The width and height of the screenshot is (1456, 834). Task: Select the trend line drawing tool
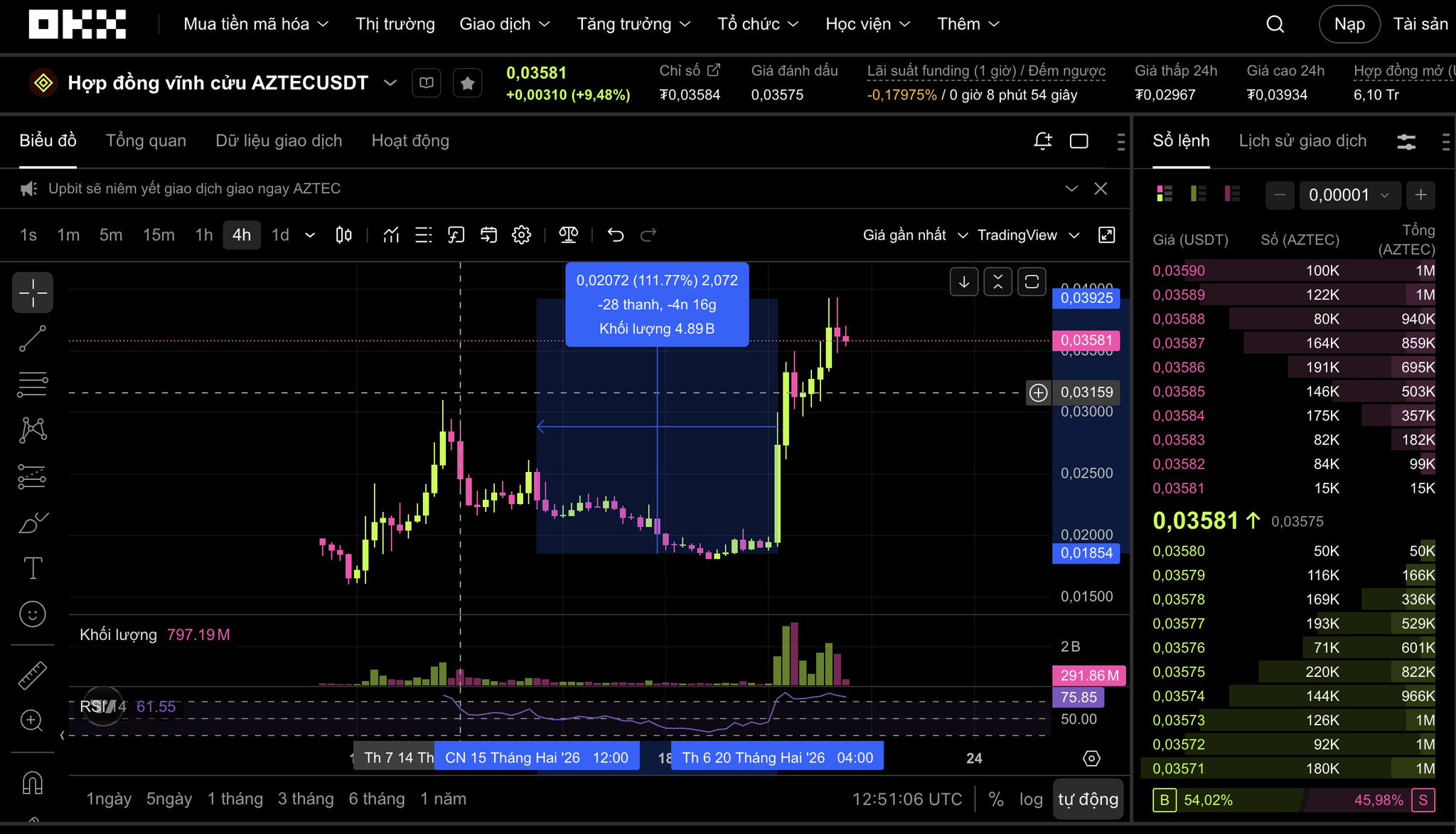(33, 338)
